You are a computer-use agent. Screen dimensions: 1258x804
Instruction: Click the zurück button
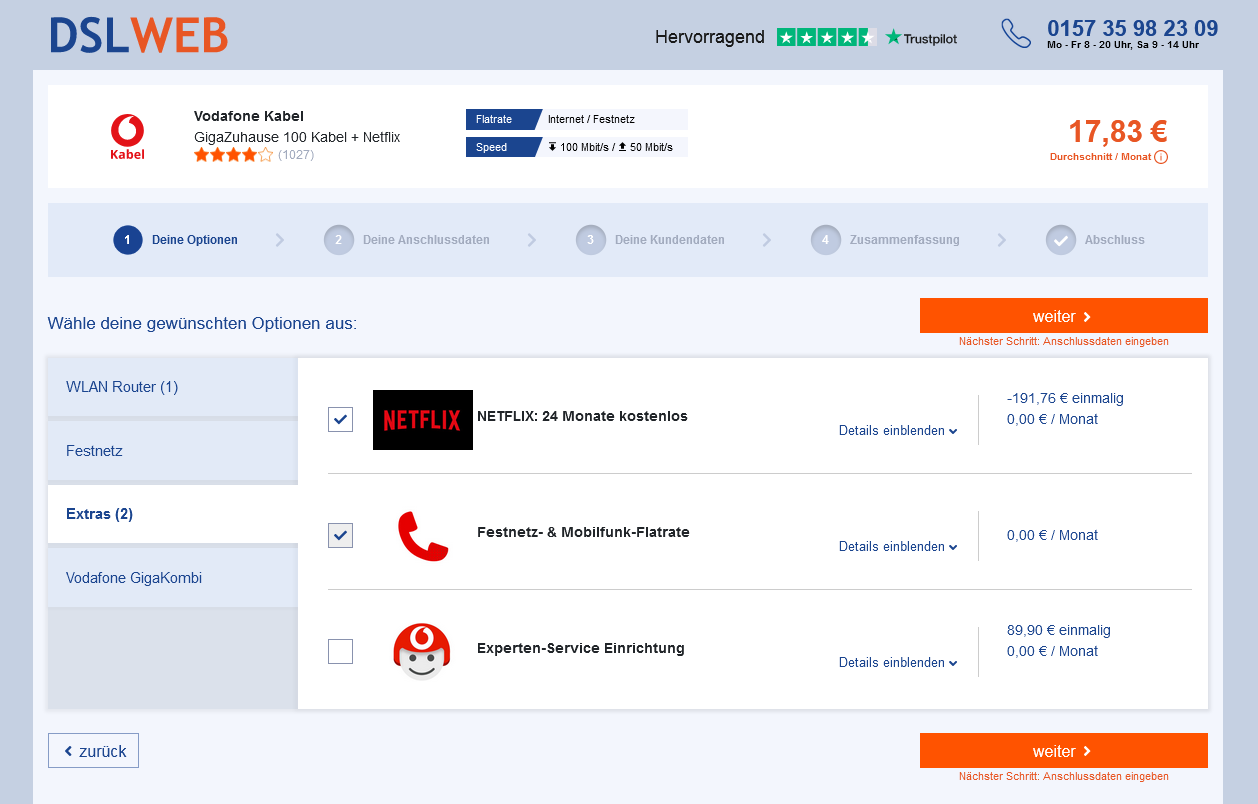point(93,750)
